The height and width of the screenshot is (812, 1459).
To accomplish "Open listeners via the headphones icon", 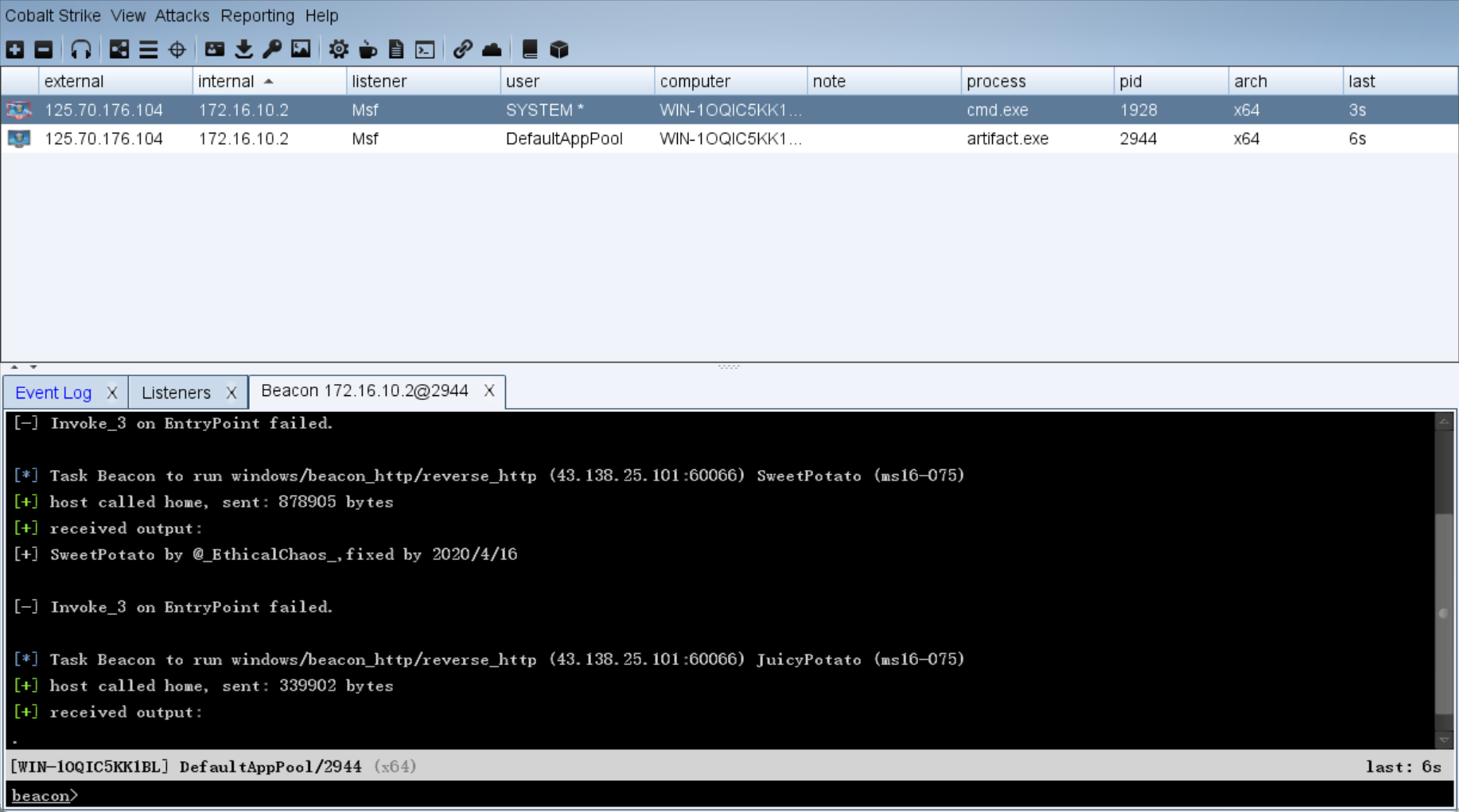I will (81, 49).
